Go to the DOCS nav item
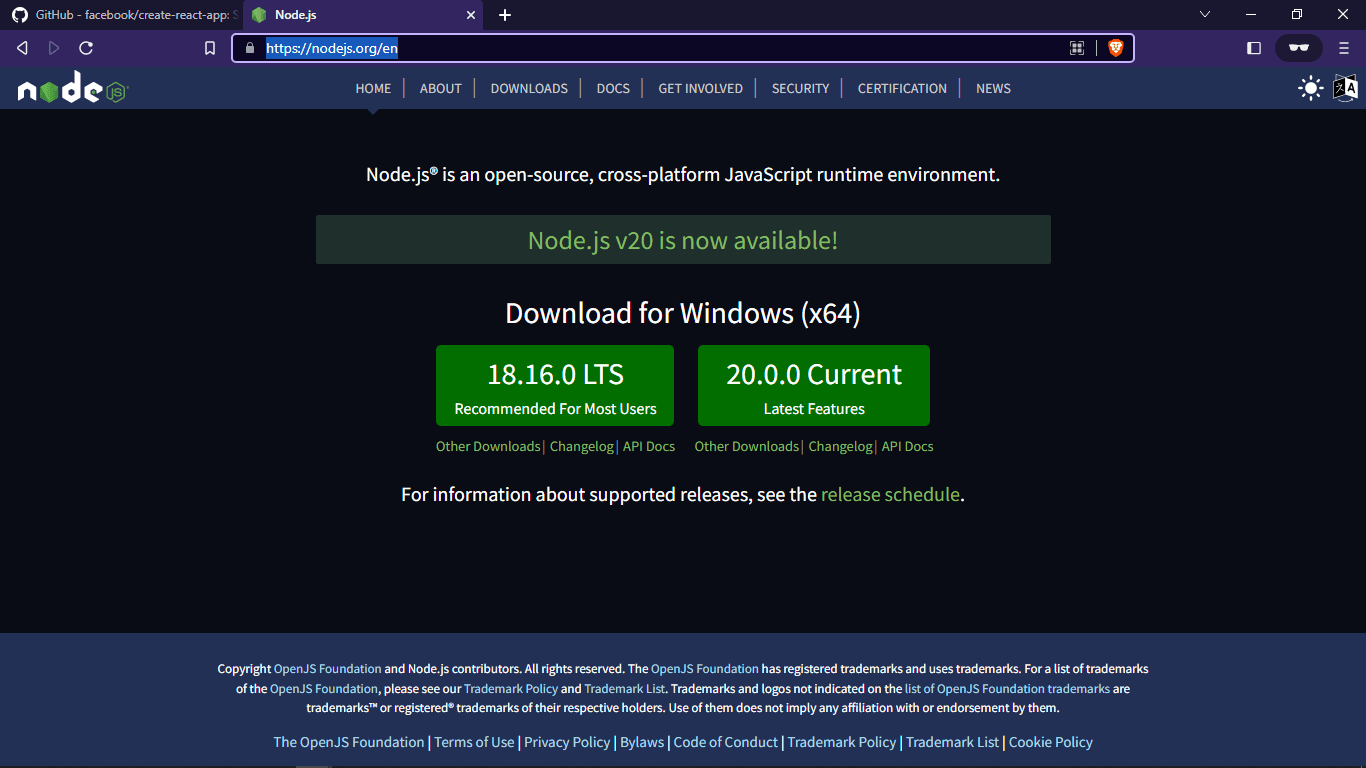The image size is (1366, 768). click(613, 88)
